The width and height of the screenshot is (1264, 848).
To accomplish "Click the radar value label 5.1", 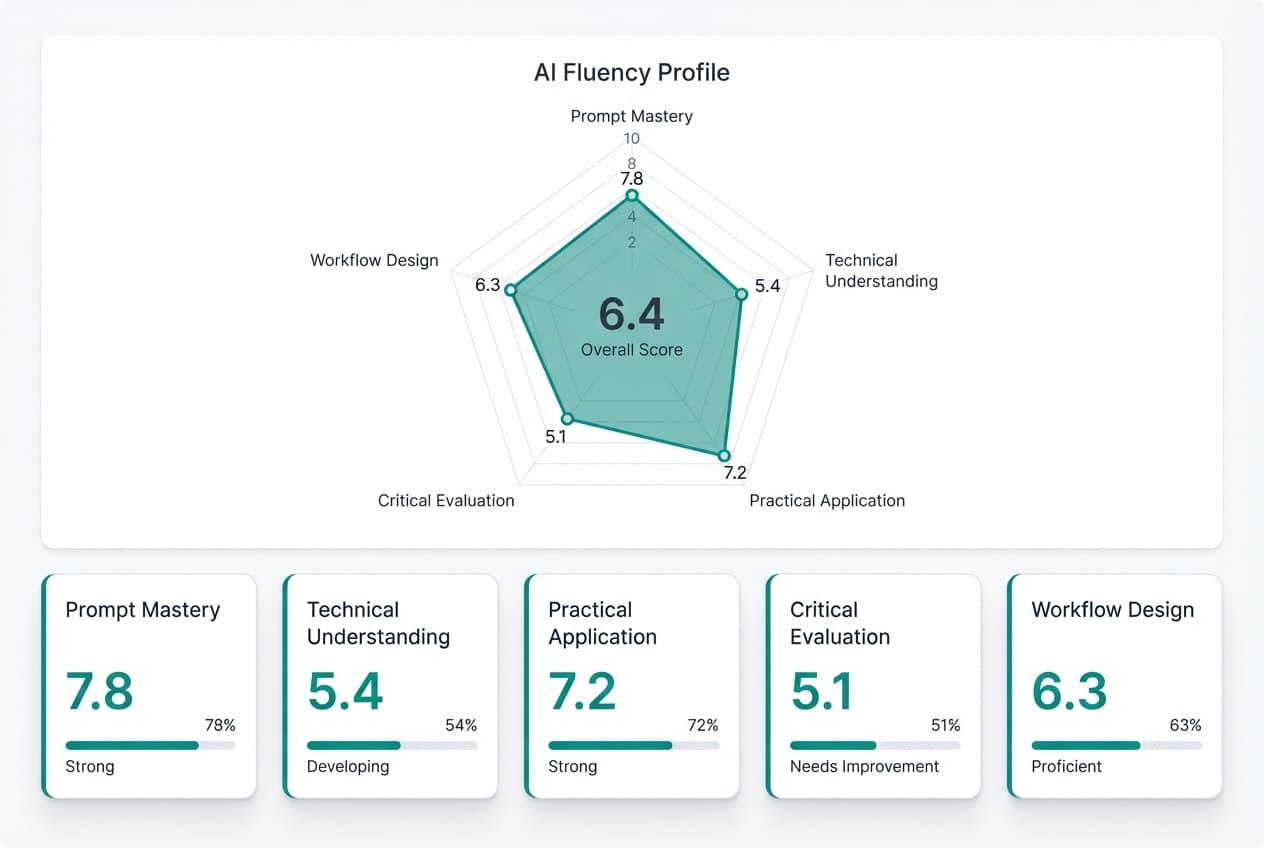I will click(x=556, y=437).
